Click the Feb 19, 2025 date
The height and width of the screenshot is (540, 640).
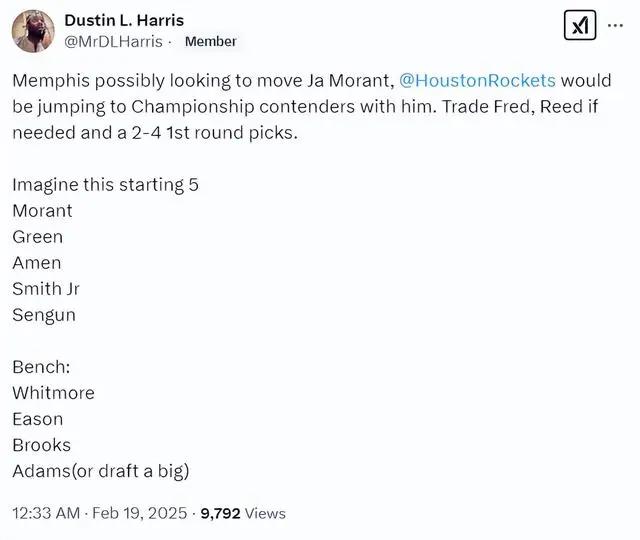[x=140, y=513]
